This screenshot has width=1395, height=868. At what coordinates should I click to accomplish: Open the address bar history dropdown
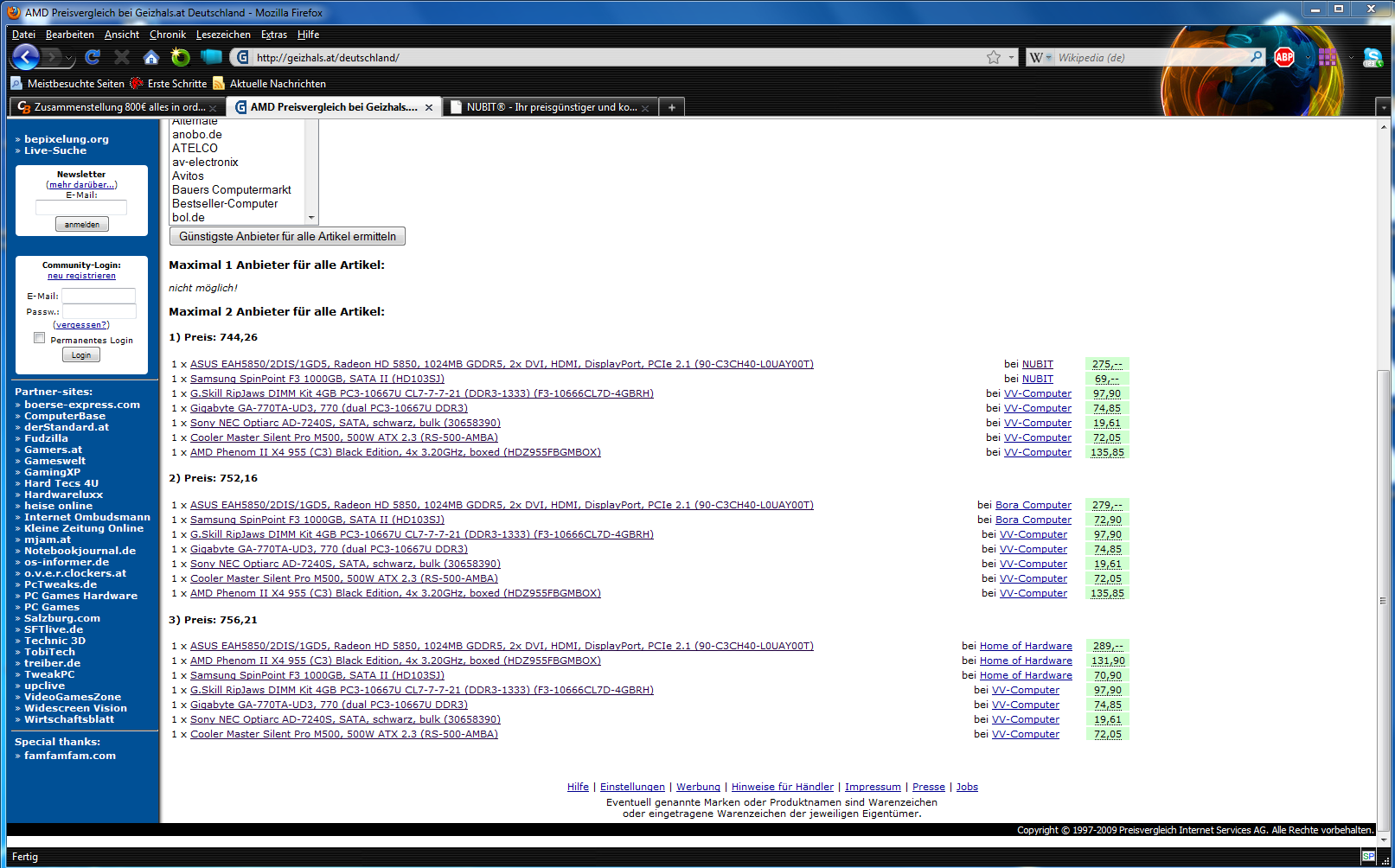pyautogui.click(x=1012, y=57)
